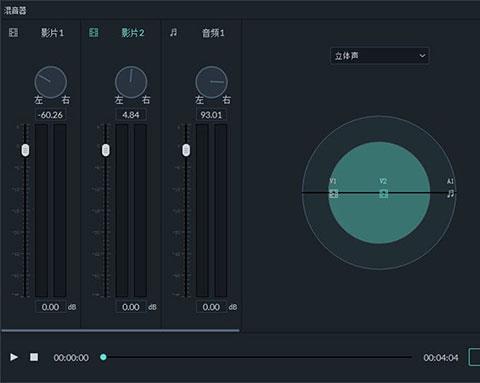Viewport: 480px width, 383px height.
Task: Select the 影片2 channel label
Action: click(x=133, y=33)
